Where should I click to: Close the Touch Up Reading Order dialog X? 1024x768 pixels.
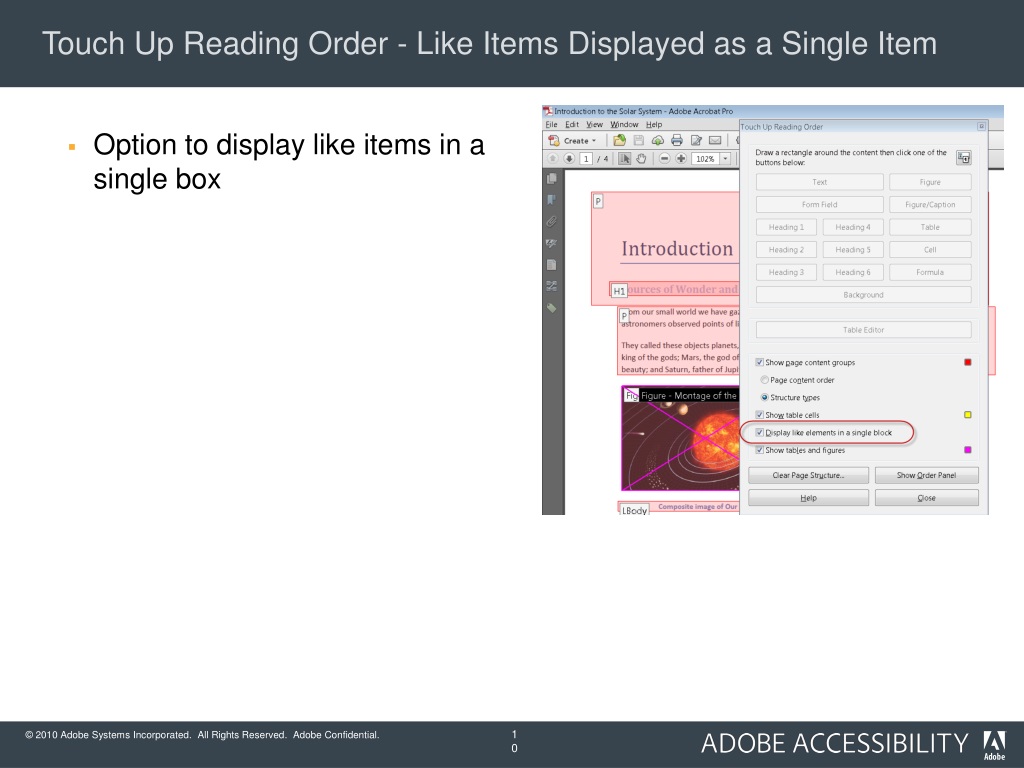pyautogui.click(x=981, y=127)
